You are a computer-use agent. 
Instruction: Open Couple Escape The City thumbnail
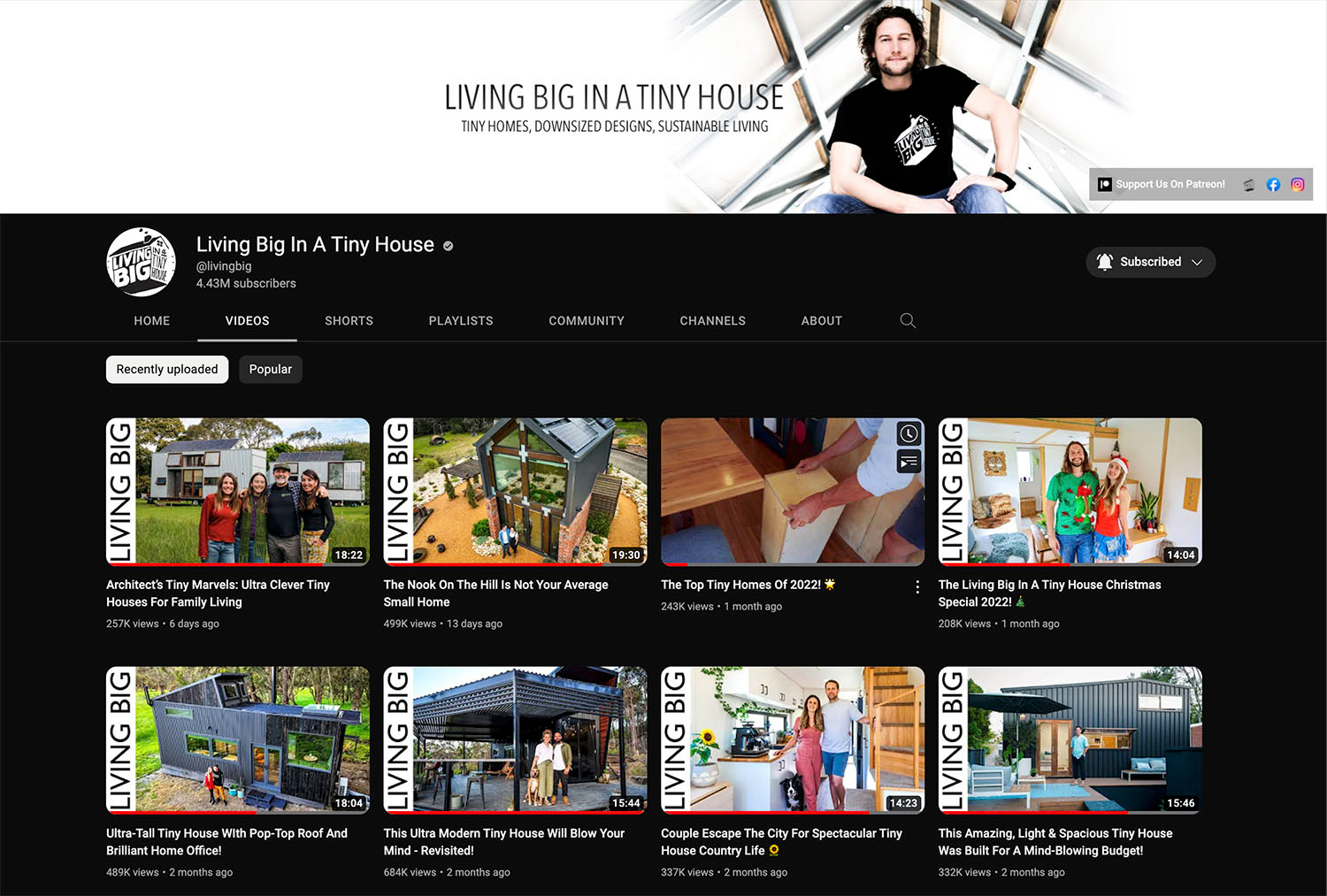coord(793,739)
